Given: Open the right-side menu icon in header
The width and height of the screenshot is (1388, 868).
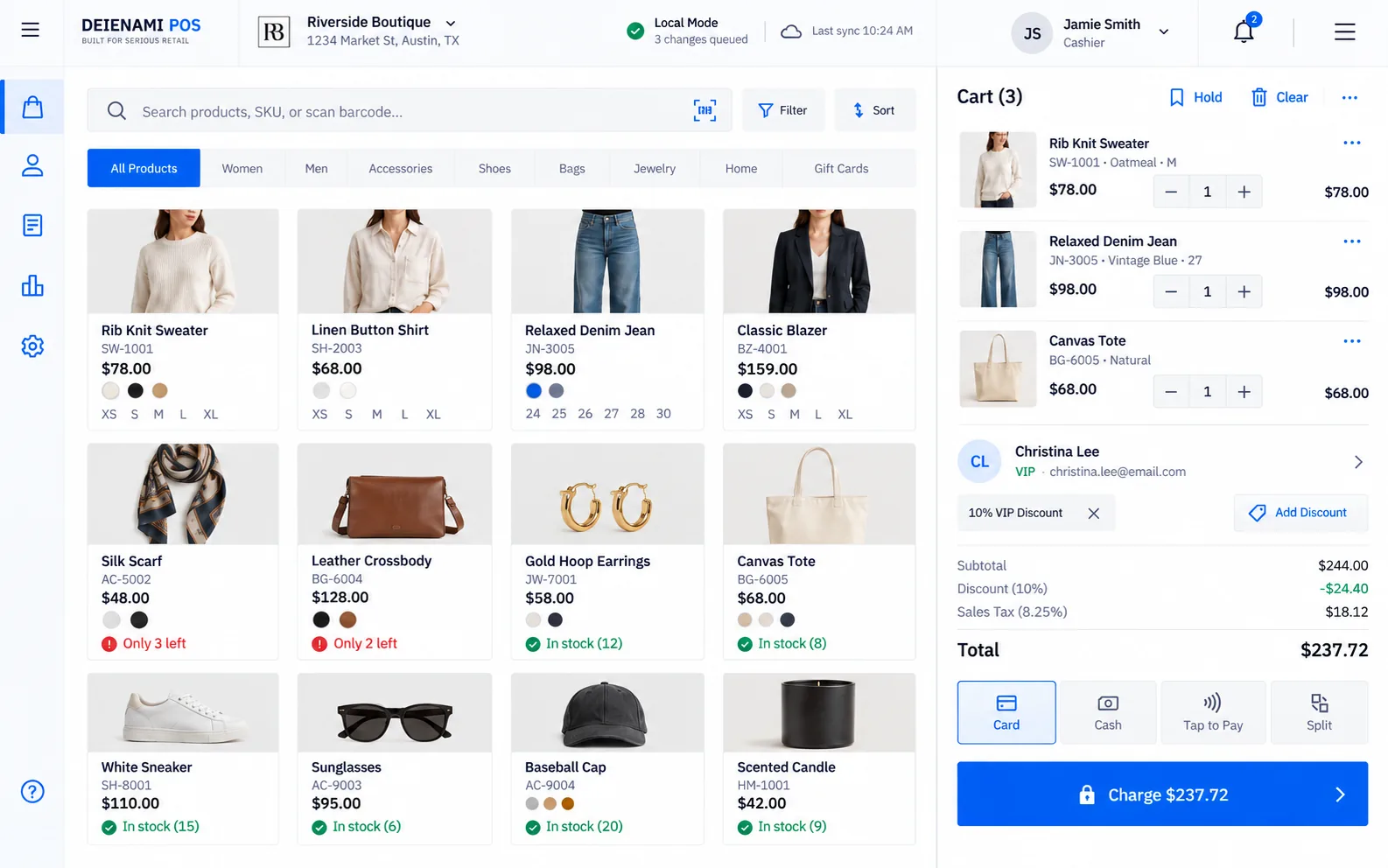Looking at the screenshot, I should tap(1344, 32).
